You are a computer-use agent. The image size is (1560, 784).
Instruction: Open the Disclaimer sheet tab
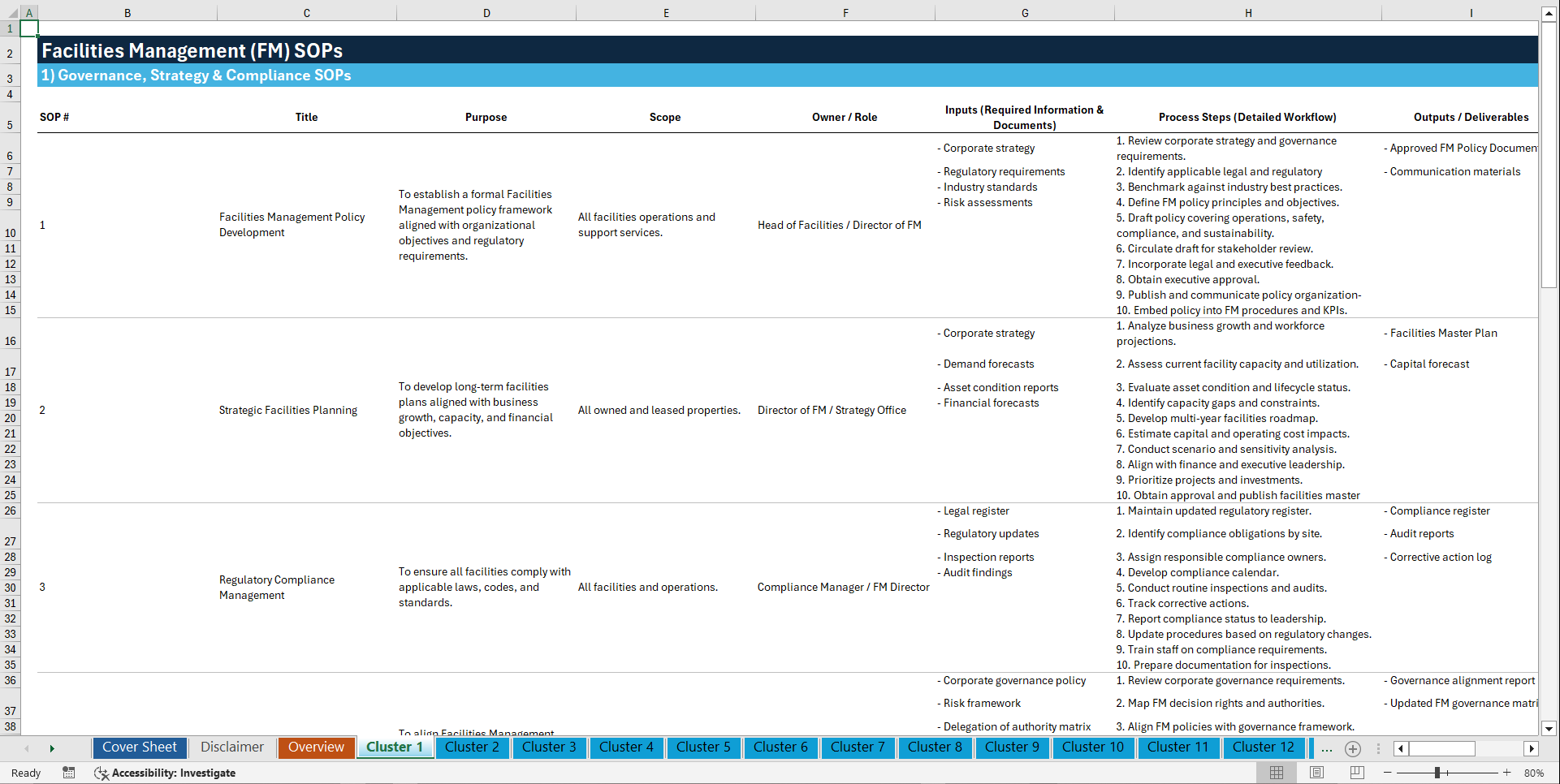pos(231,747)
